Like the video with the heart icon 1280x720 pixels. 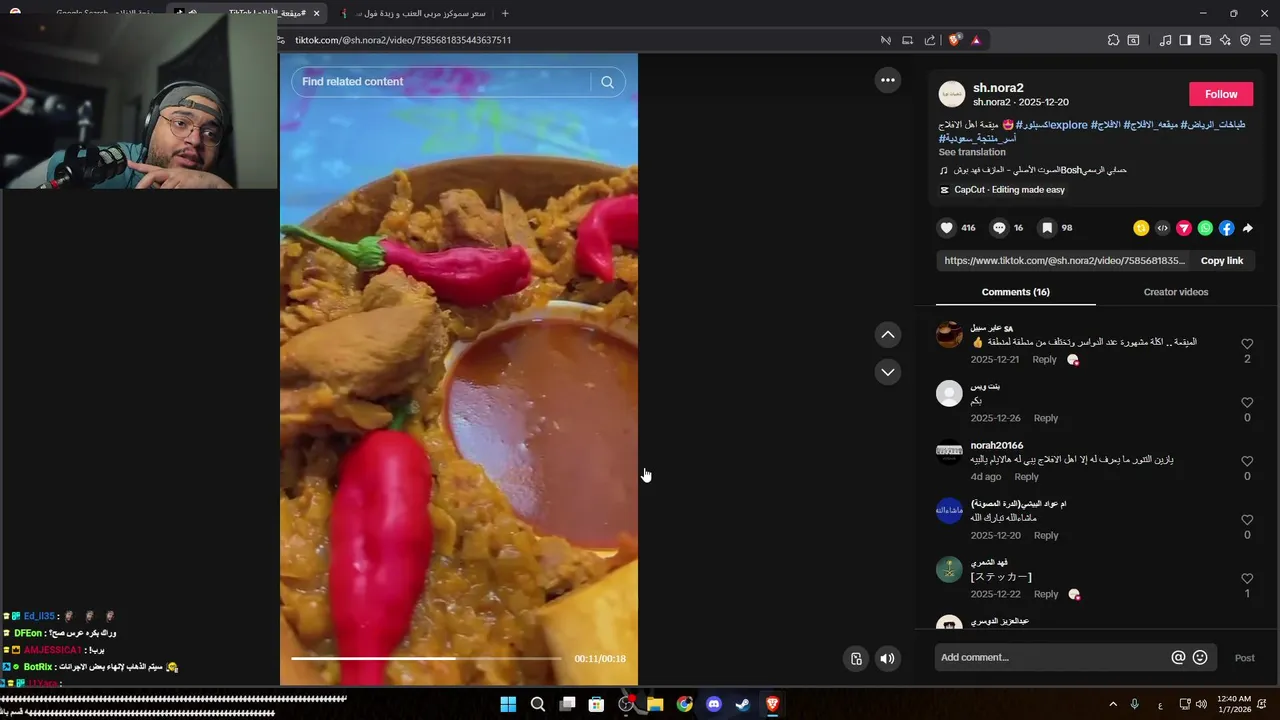click(946, 228)
